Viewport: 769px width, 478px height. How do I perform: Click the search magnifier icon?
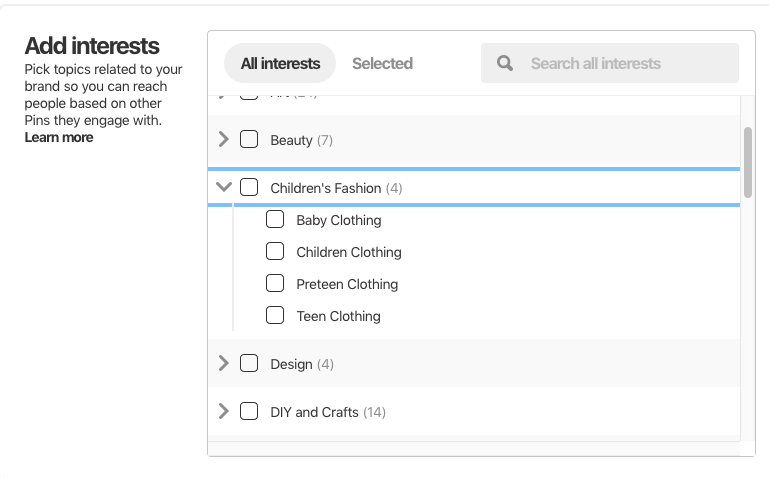[505, 63]
